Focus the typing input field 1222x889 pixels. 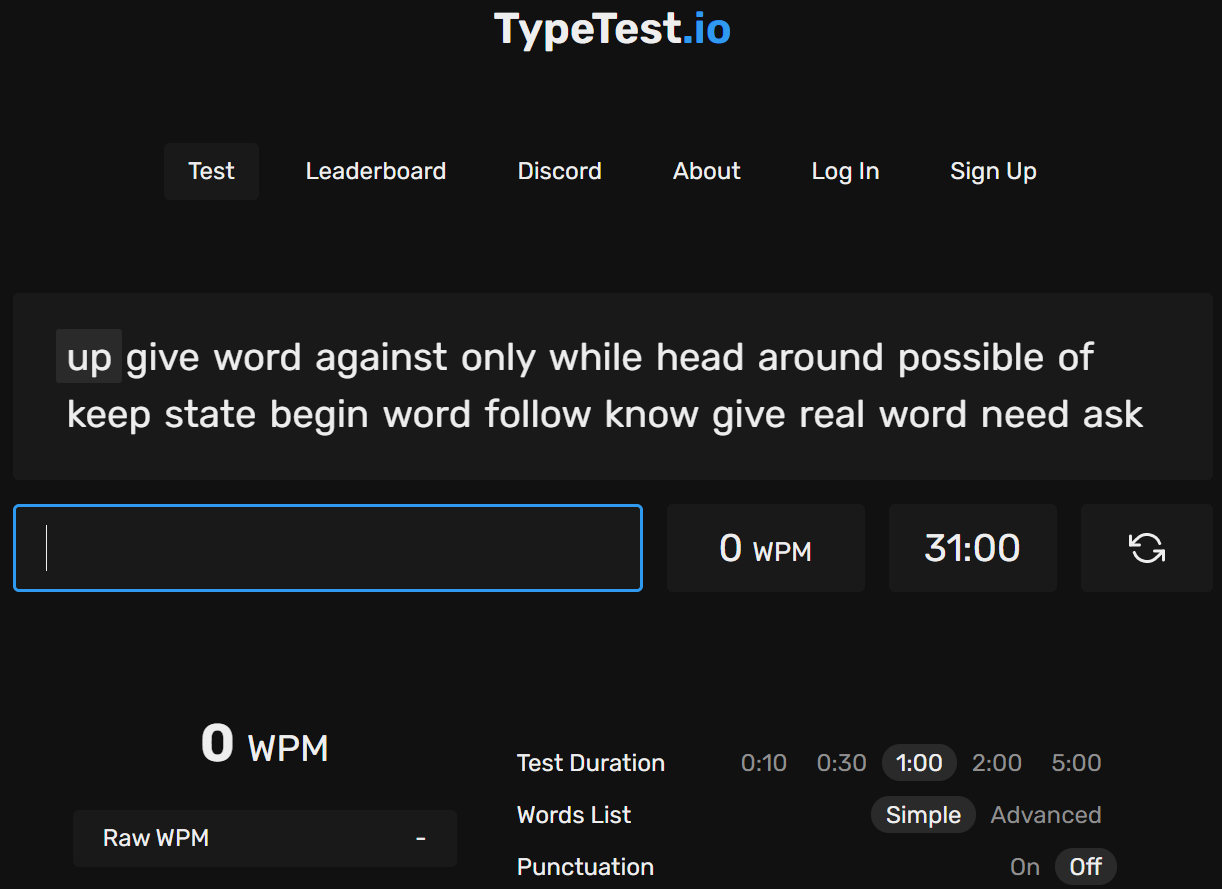pyautogui.click(x=327, y=548)
